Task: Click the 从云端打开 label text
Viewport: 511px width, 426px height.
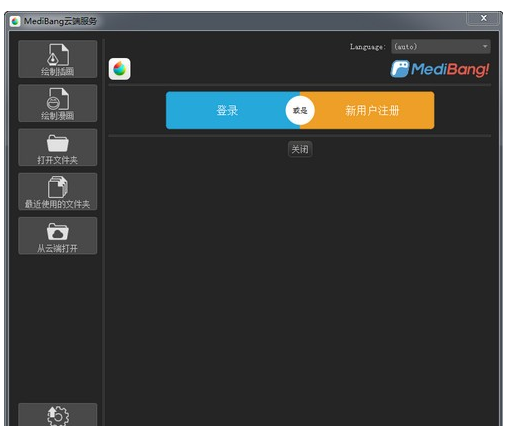Action: tap(58, 248)
